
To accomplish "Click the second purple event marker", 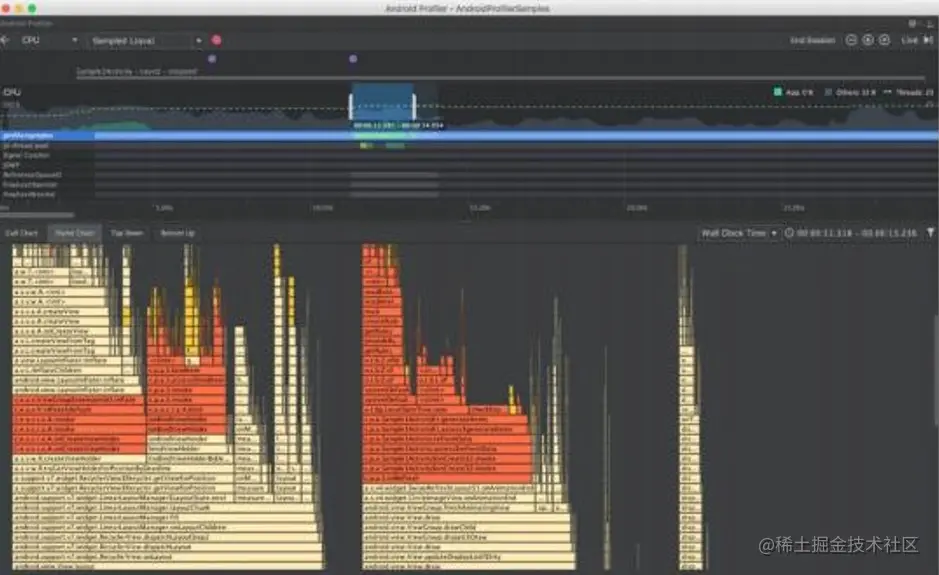I will click(x=353, y=59).
